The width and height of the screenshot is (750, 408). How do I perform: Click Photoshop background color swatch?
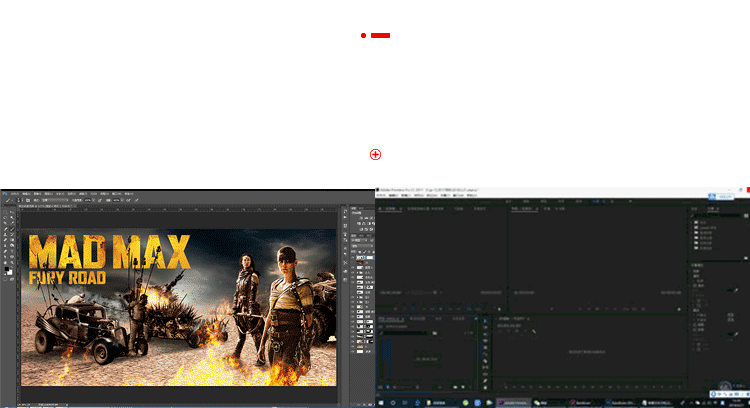click(x=11, y=273)
